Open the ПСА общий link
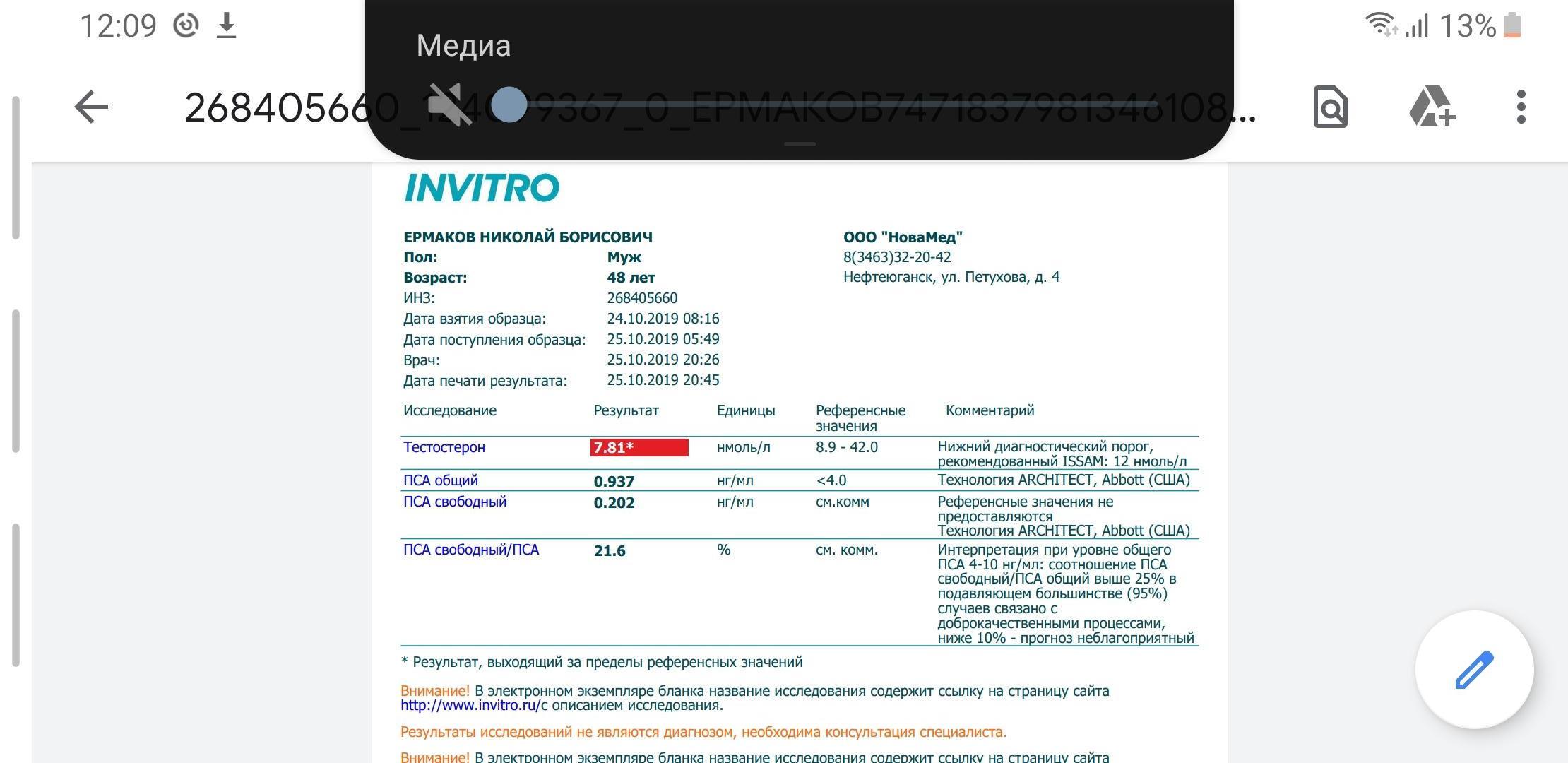 point(440,480)
